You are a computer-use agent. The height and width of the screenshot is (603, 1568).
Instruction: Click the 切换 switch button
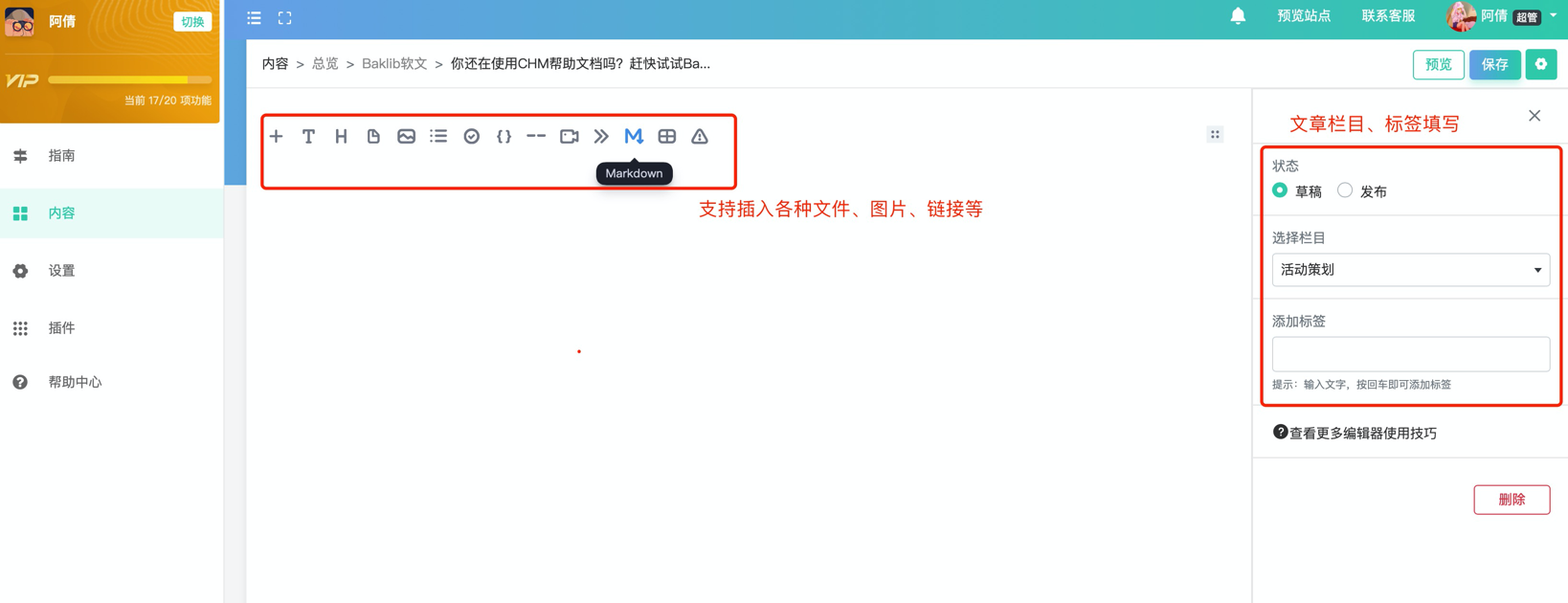[x=192, y=22]
